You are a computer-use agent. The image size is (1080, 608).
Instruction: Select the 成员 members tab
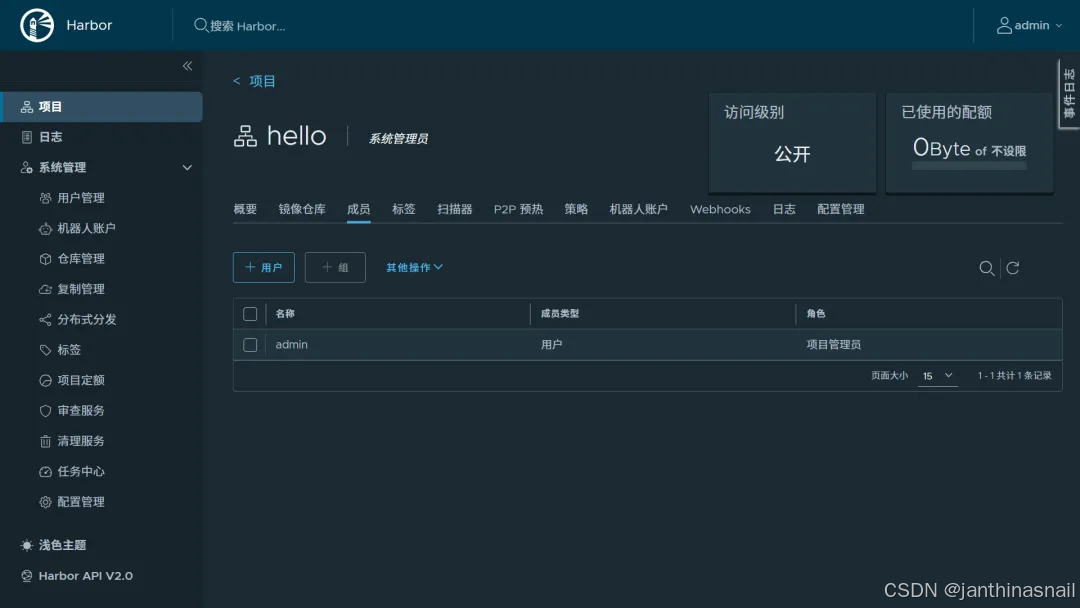pos(358,209)
